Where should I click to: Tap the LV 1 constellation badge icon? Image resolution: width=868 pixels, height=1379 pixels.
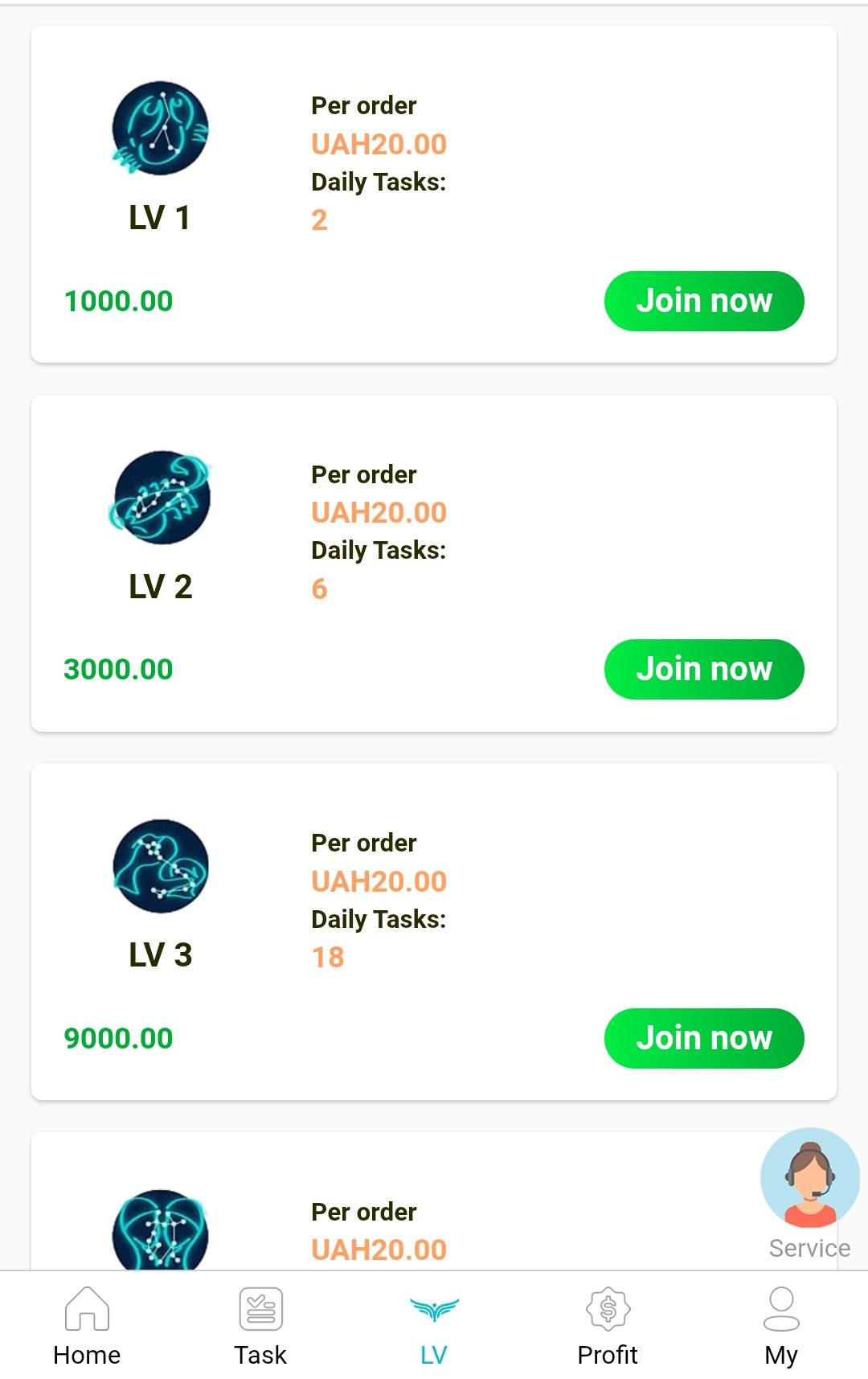click(x=160, y=129)
